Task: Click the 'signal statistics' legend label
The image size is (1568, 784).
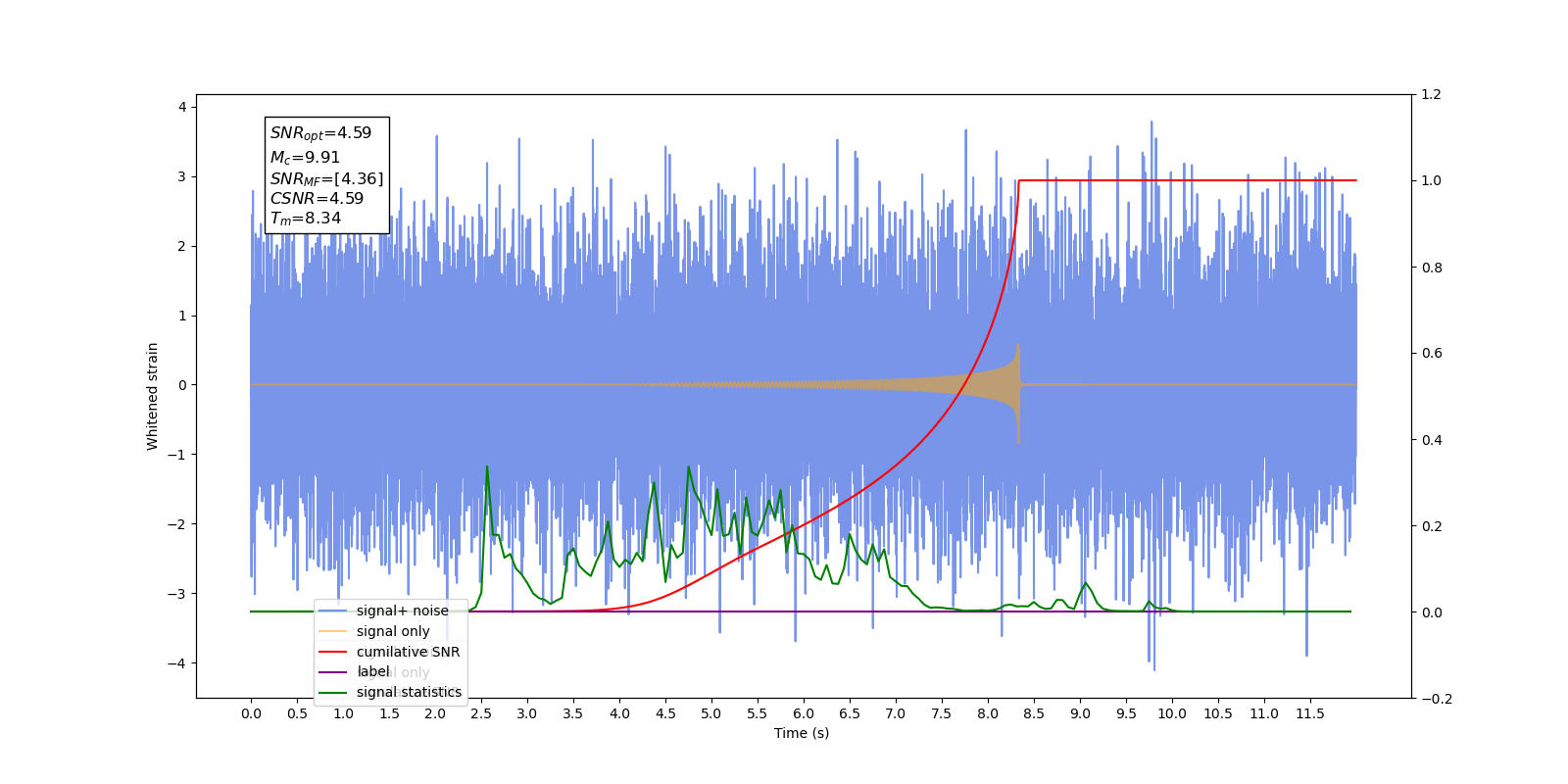Action: tap(409, 692)
